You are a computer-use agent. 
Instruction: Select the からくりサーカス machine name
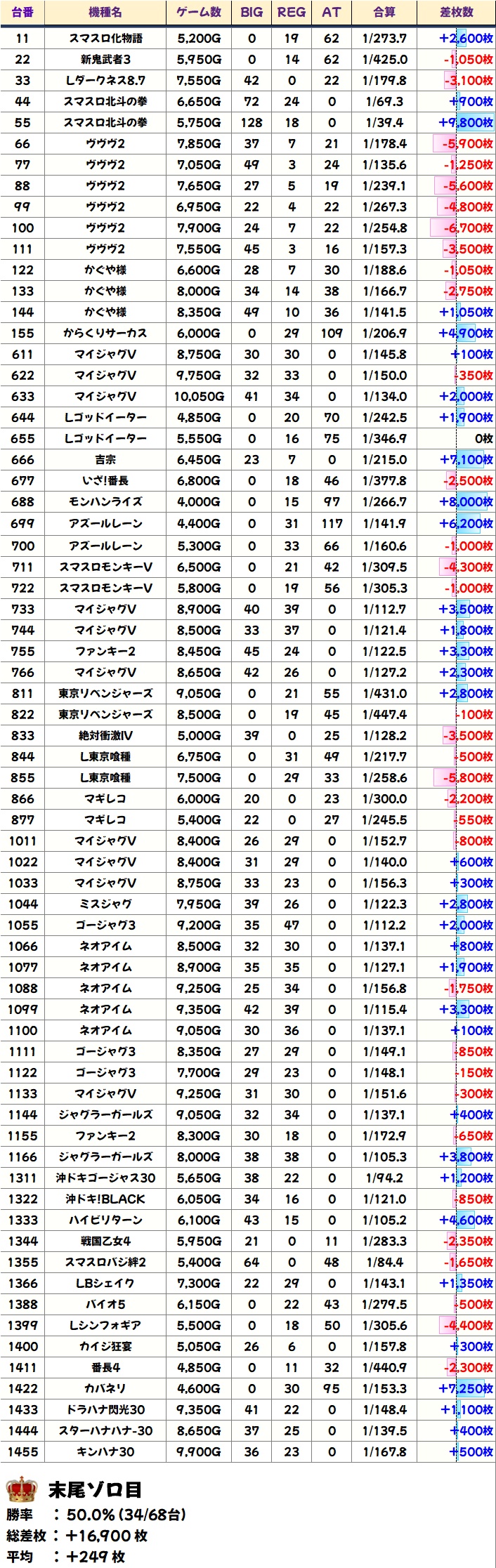pyautogui.click(x=105, y=333)
